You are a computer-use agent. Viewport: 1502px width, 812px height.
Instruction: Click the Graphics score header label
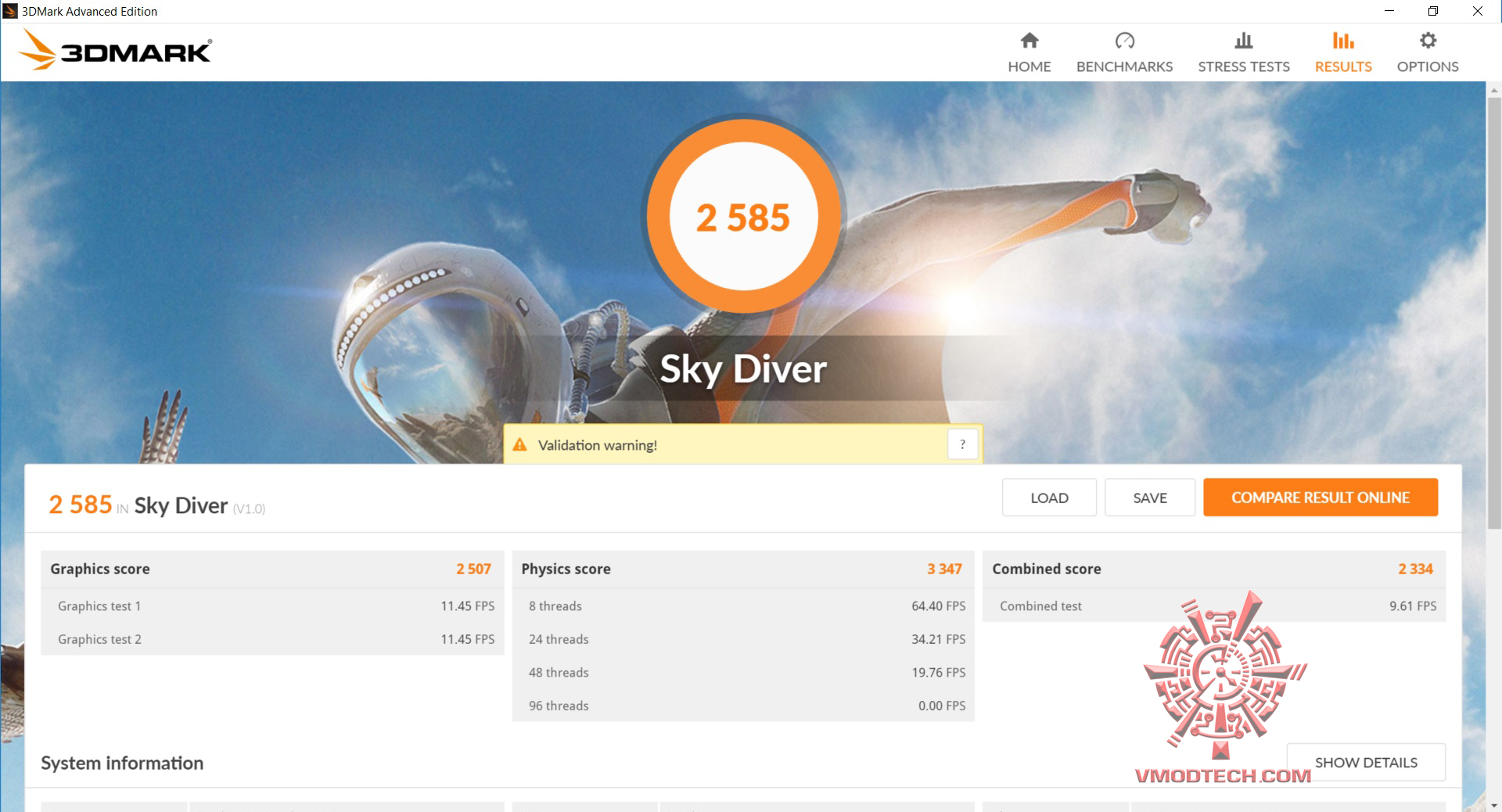[100, 569]
